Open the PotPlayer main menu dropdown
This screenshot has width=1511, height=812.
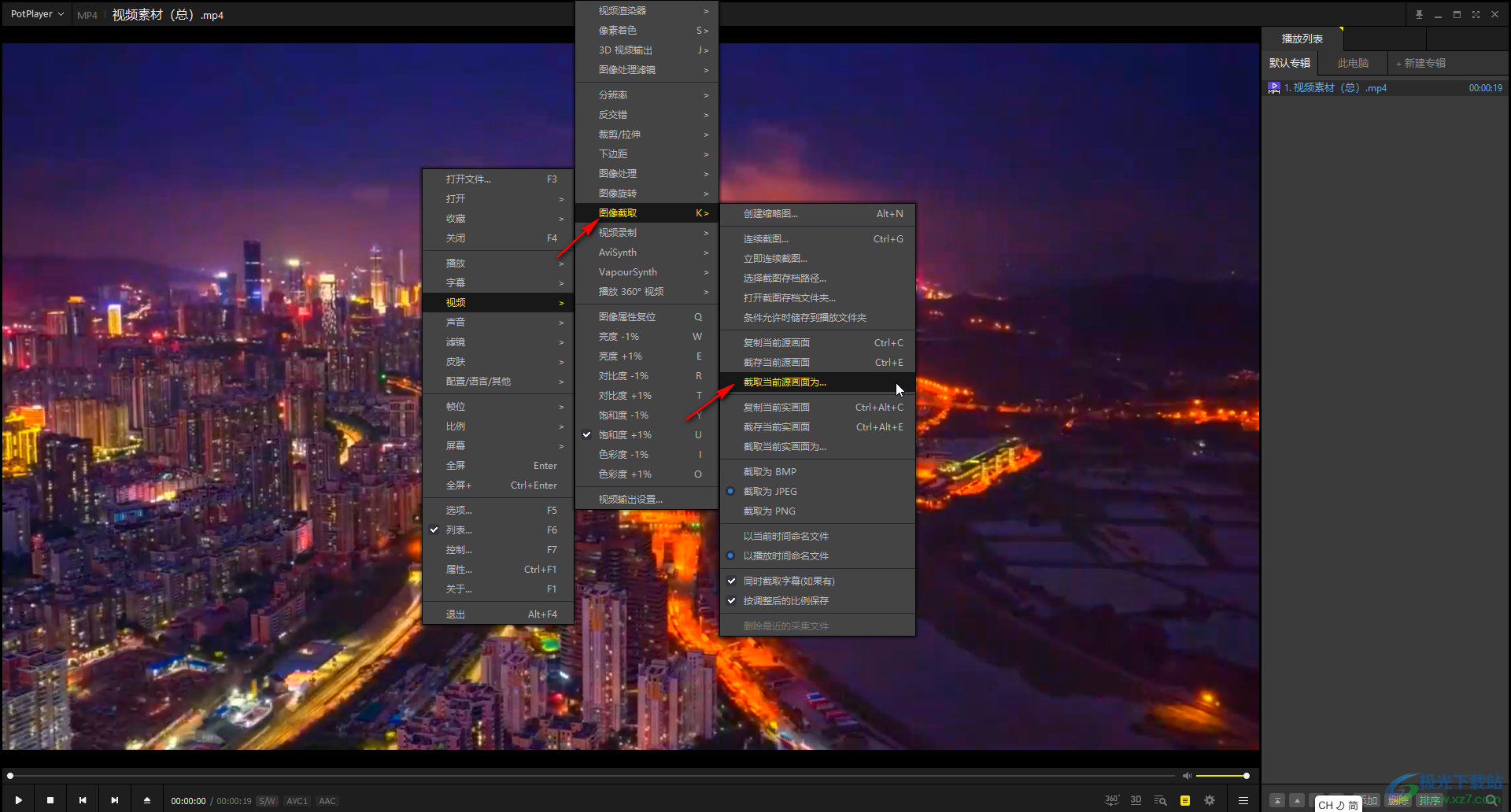point(37,14)
